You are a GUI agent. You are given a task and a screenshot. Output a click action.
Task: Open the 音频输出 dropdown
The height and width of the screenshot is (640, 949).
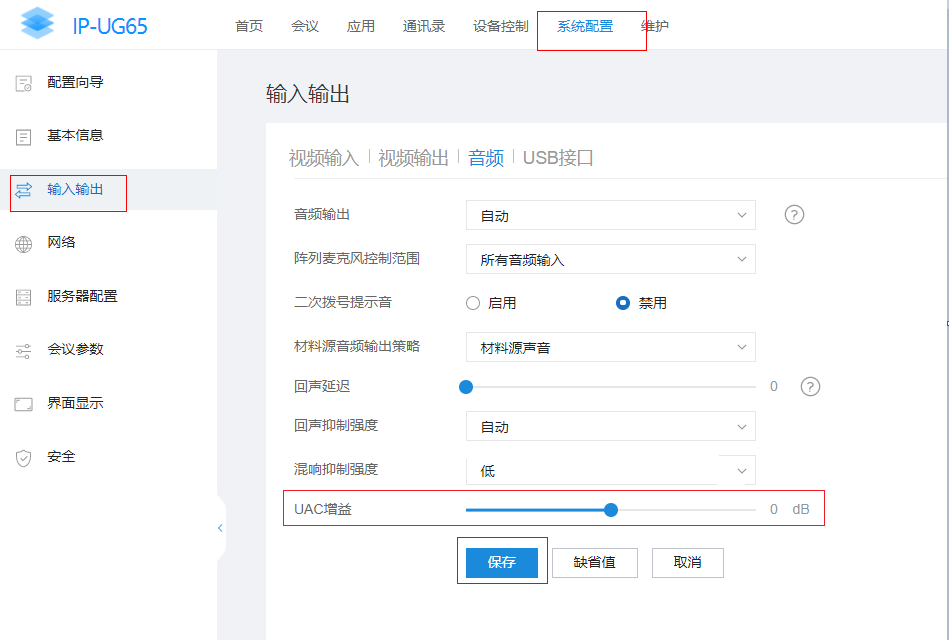[611, 215]
